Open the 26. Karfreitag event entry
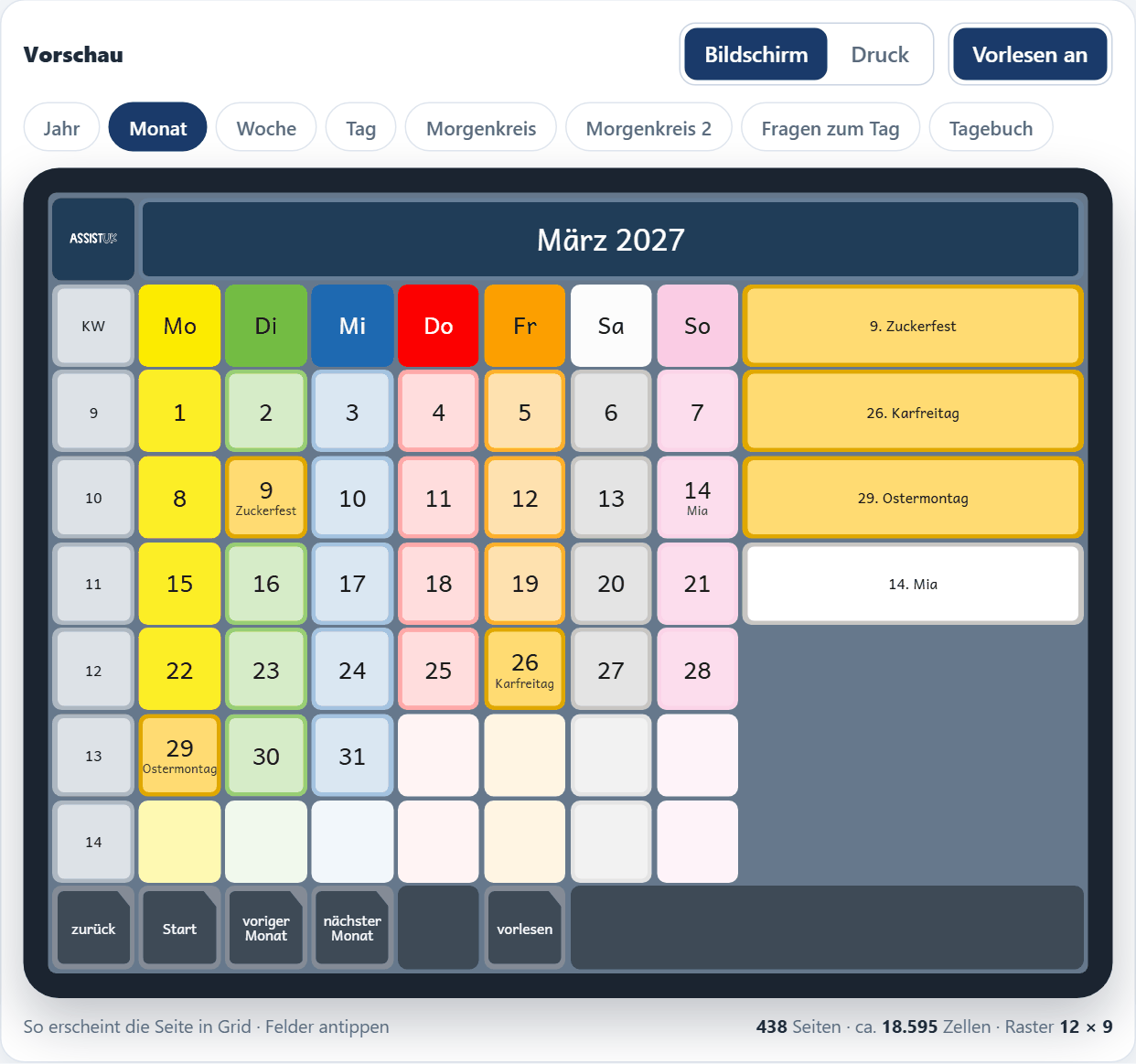The image size is (1136, 1064). [913, 413]
